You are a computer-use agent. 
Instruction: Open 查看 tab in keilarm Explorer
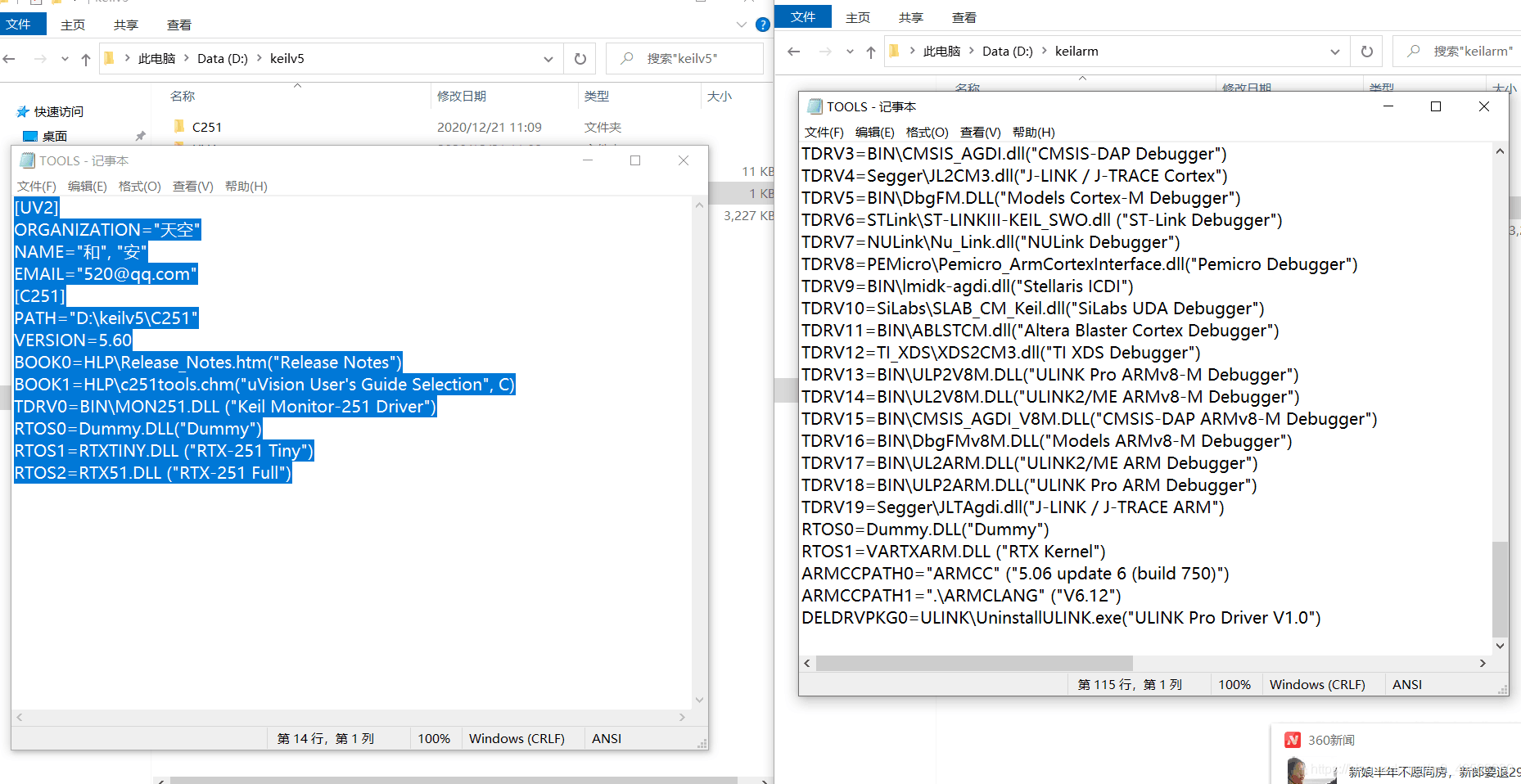964,17
